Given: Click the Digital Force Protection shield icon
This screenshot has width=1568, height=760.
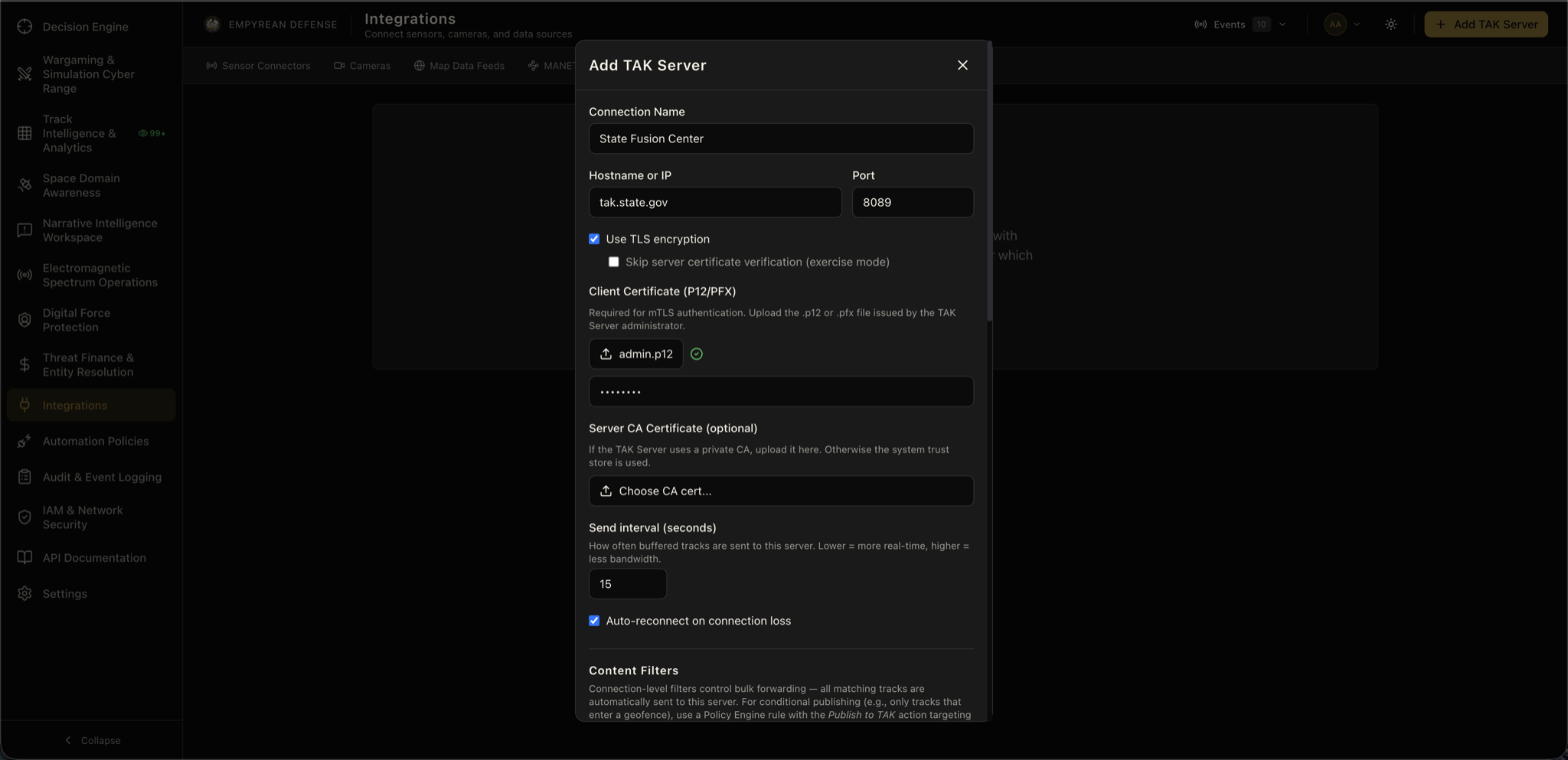Looking at the screenshot, I should pyautogui.click(x=24, y=320).
